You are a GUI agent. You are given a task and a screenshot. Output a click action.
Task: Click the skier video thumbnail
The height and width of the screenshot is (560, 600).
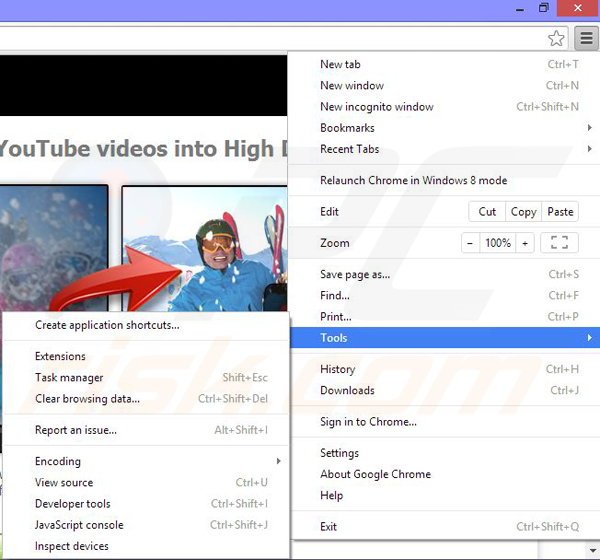pyautogui.click(x=204, y=250)
